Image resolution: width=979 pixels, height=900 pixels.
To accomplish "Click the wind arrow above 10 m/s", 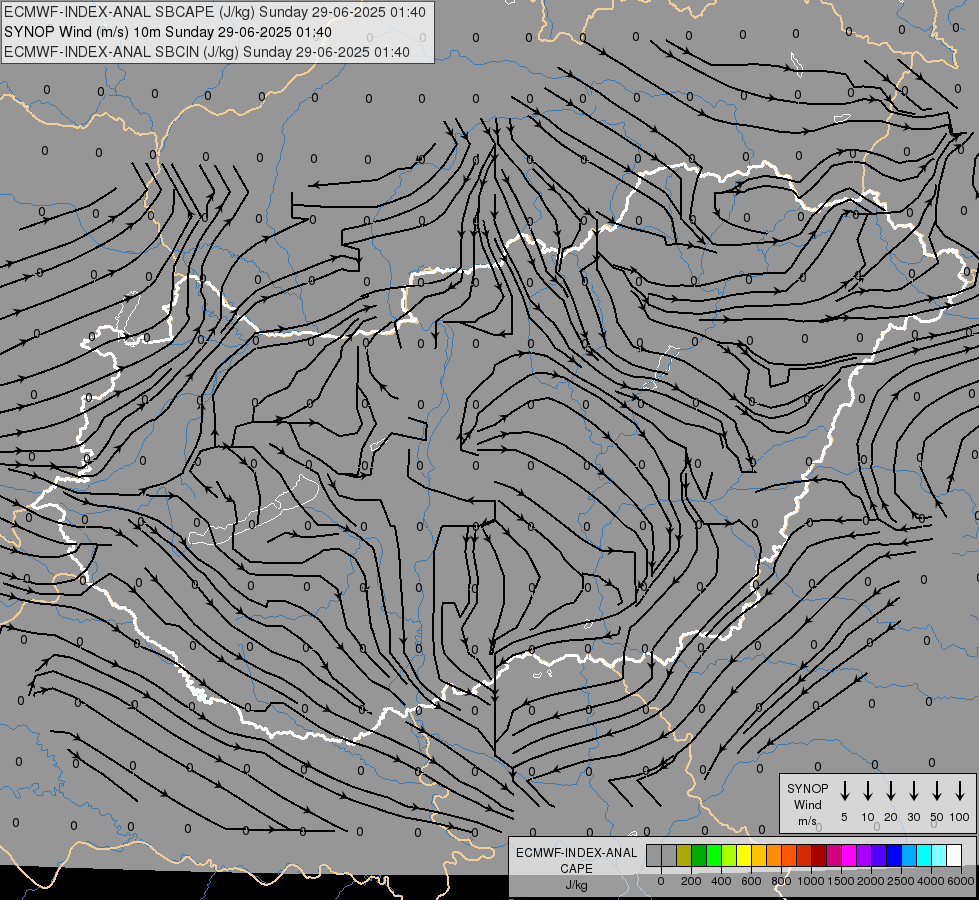I will pyautogui.click(x=868, y=791).
